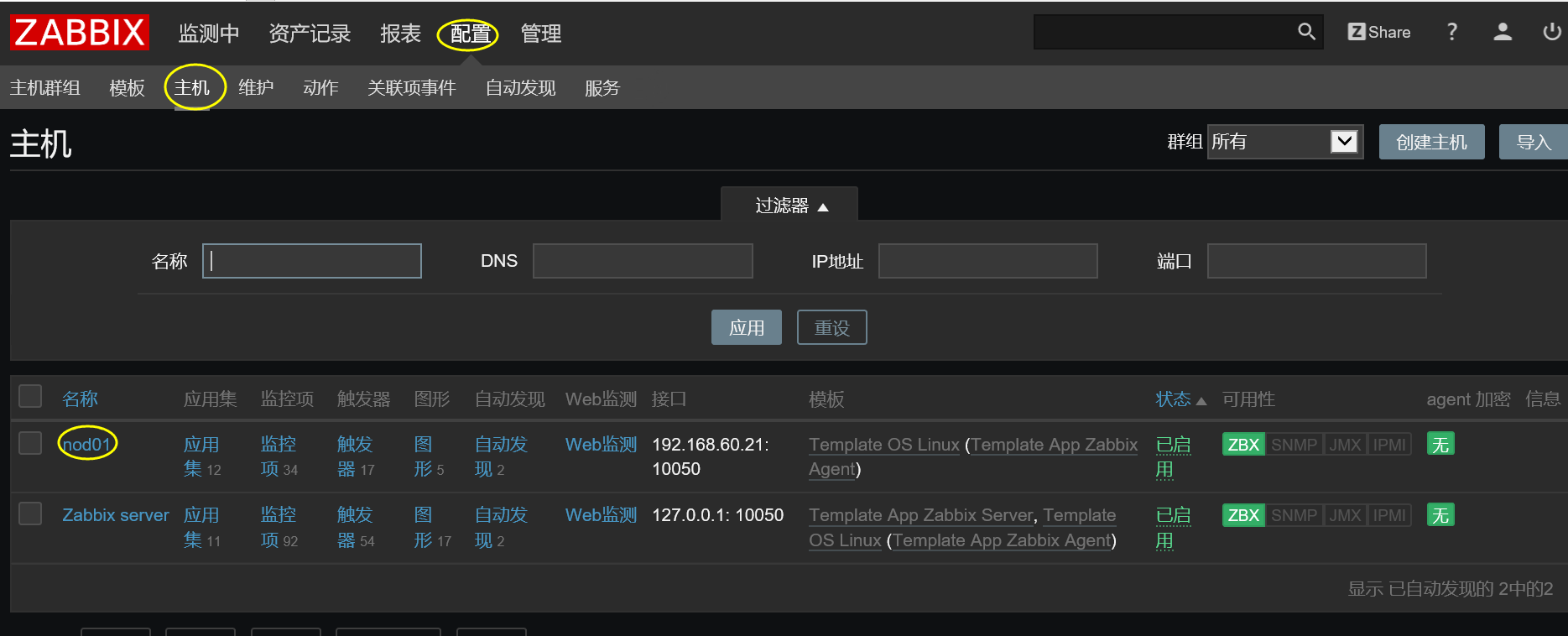Open the Zabbix server host link
Screen dimensions: 1568x636
coord(116,515)
